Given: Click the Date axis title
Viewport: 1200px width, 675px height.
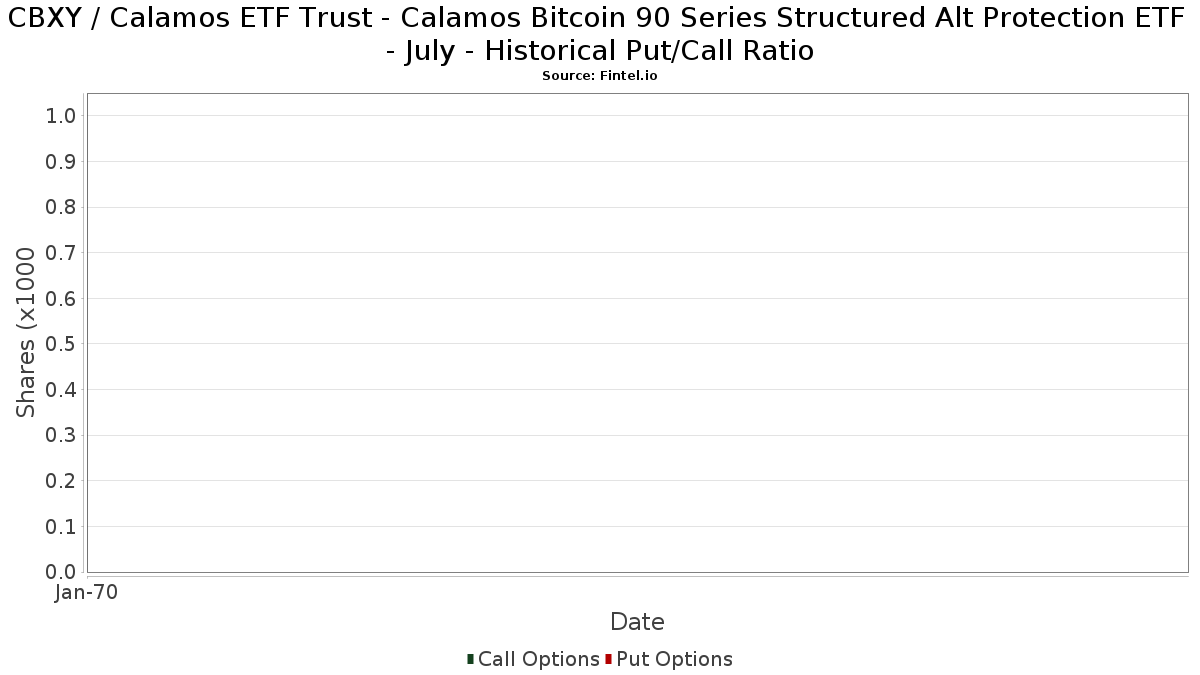Looking at the screenshot, I should click(x=637, y=622).
